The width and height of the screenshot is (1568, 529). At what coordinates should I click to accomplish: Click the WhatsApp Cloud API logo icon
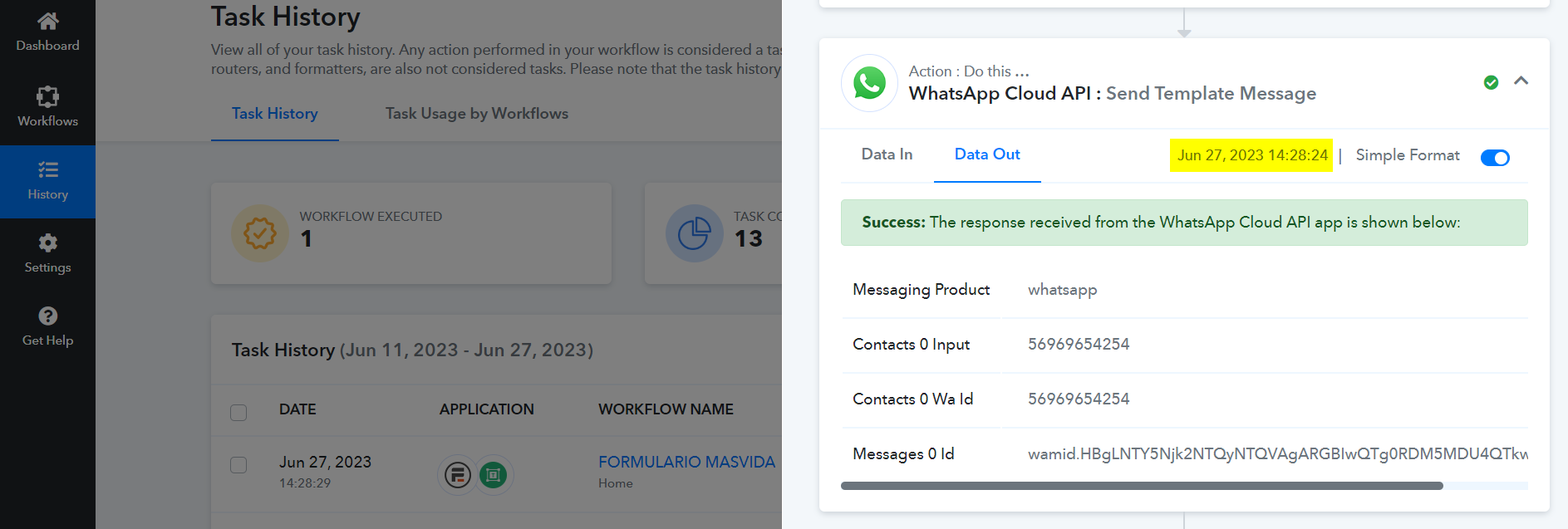tap(869, 83)
